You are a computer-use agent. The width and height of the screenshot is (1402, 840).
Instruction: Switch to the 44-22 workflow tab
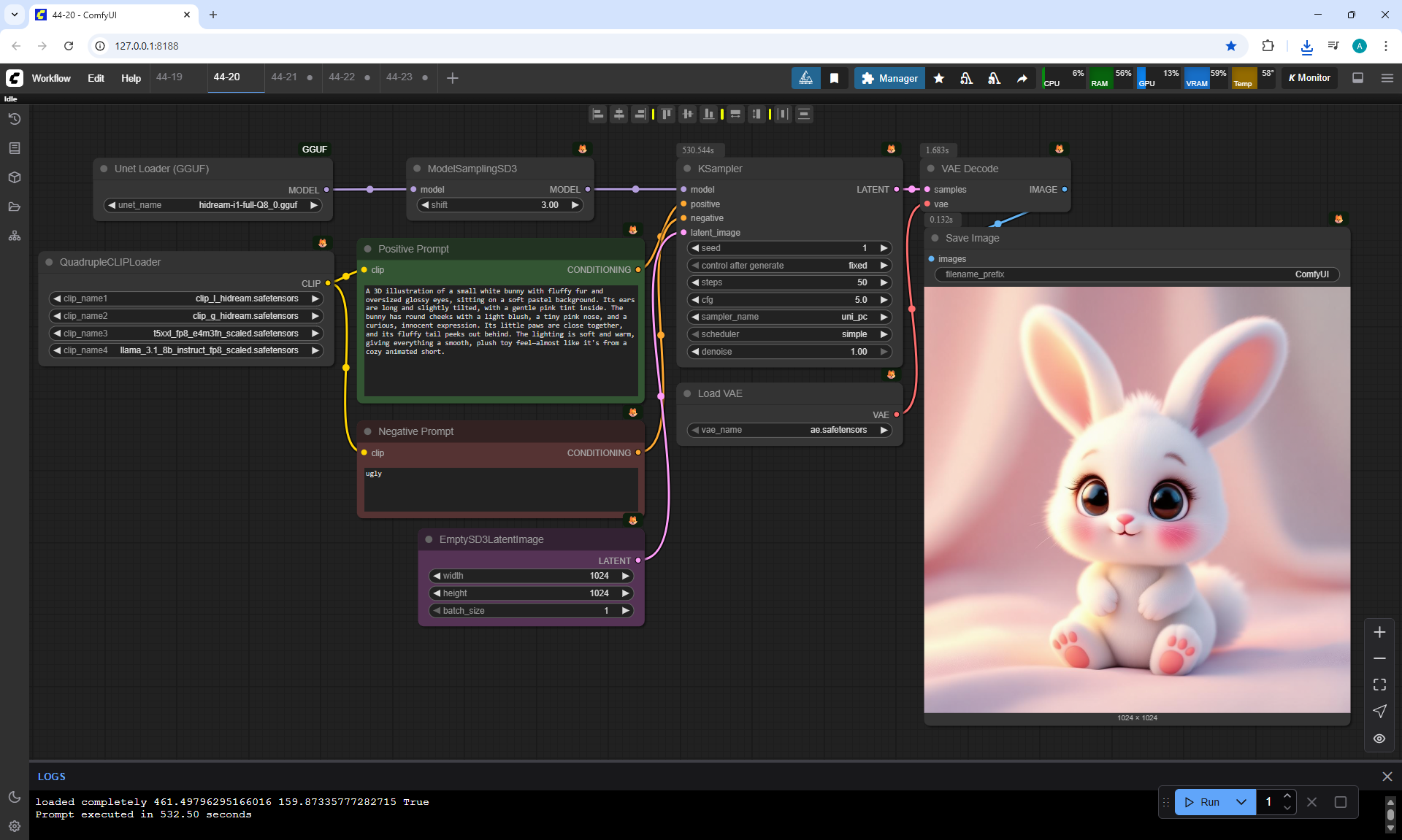pyautogui.click(x=342, y=77)
